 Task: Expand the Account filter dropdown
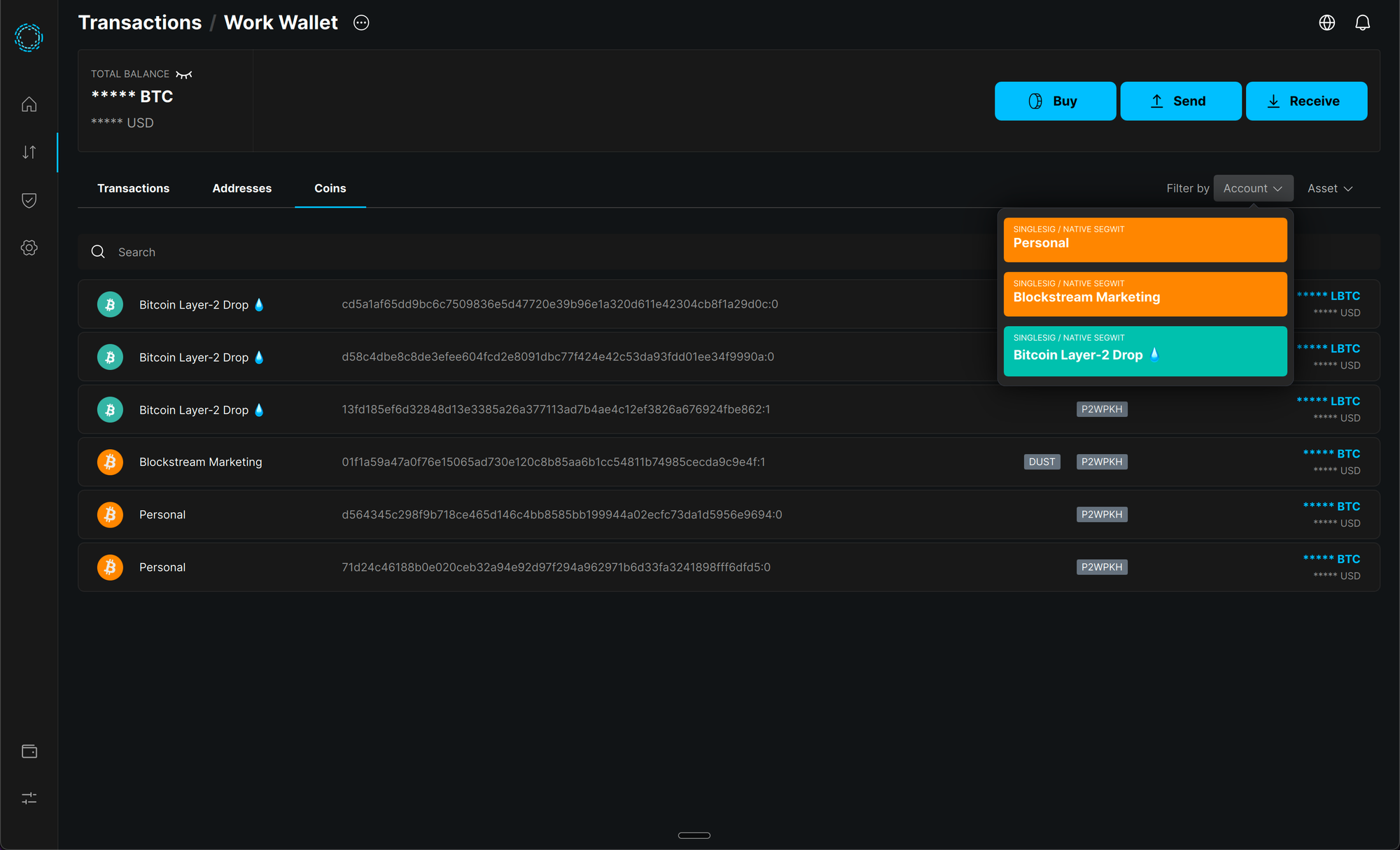tap(1253, 188)
